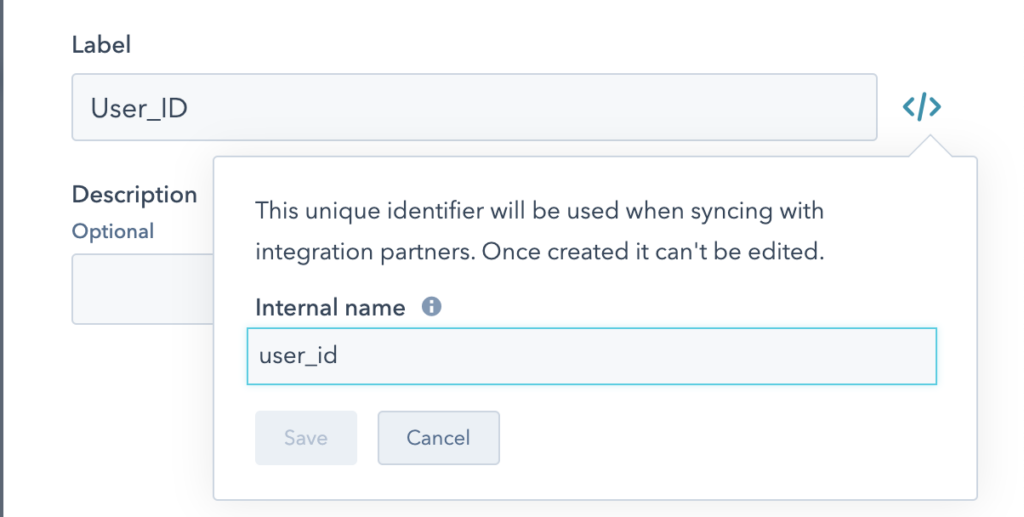The image size is (1024, 517).
Task: Click the empty area right of Cancel button
Action: (718, 437)
